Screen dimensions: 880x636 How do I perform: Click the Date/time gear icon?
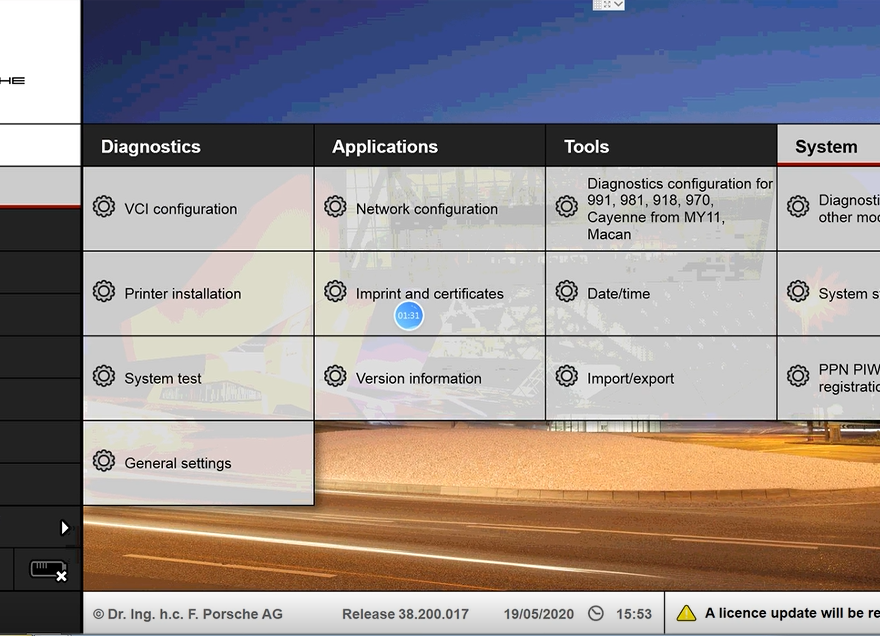tap(567, 291)
